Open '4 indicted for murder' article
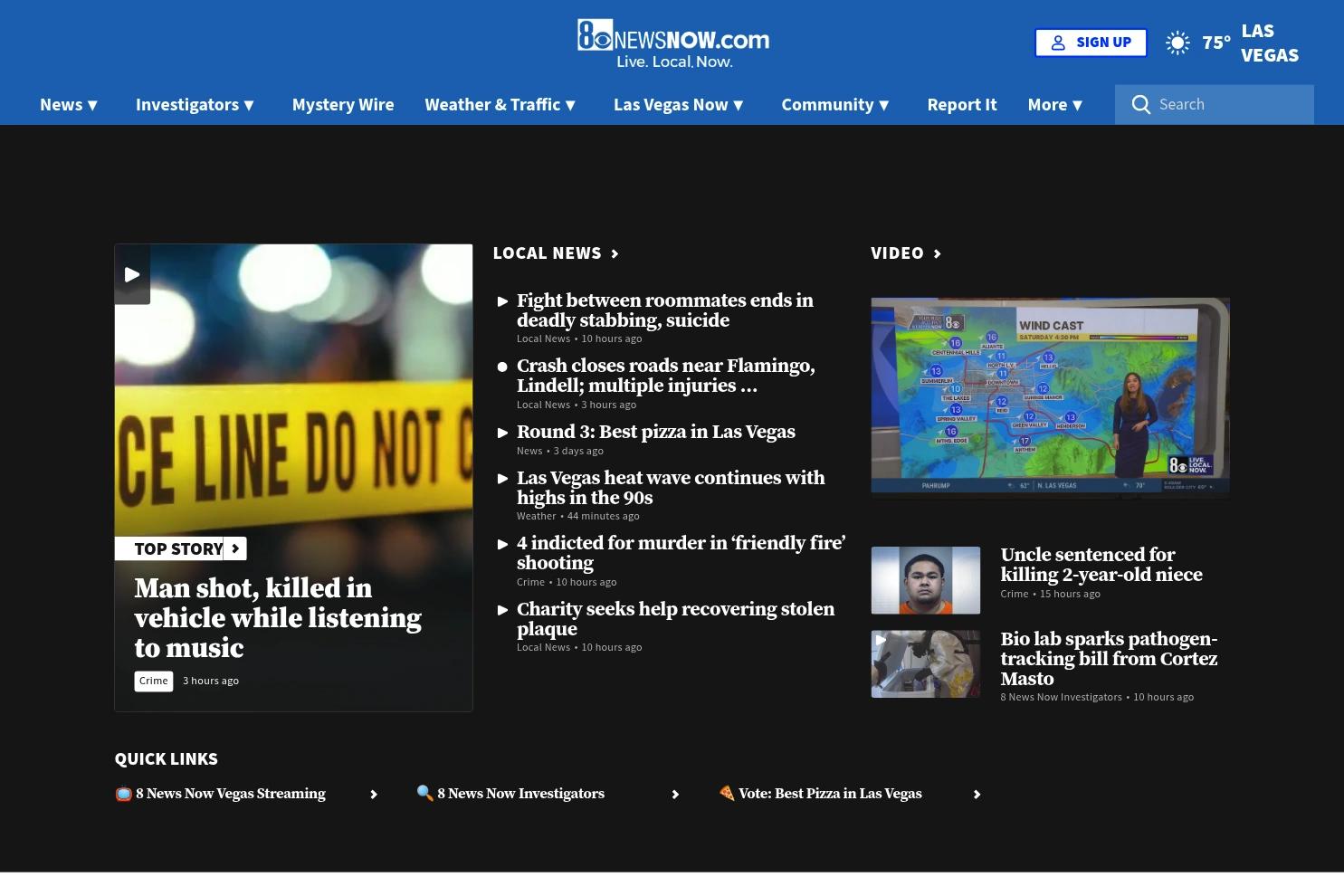Image resolution: width=1344 pixels, height=896 pixels. coord(681,554)
